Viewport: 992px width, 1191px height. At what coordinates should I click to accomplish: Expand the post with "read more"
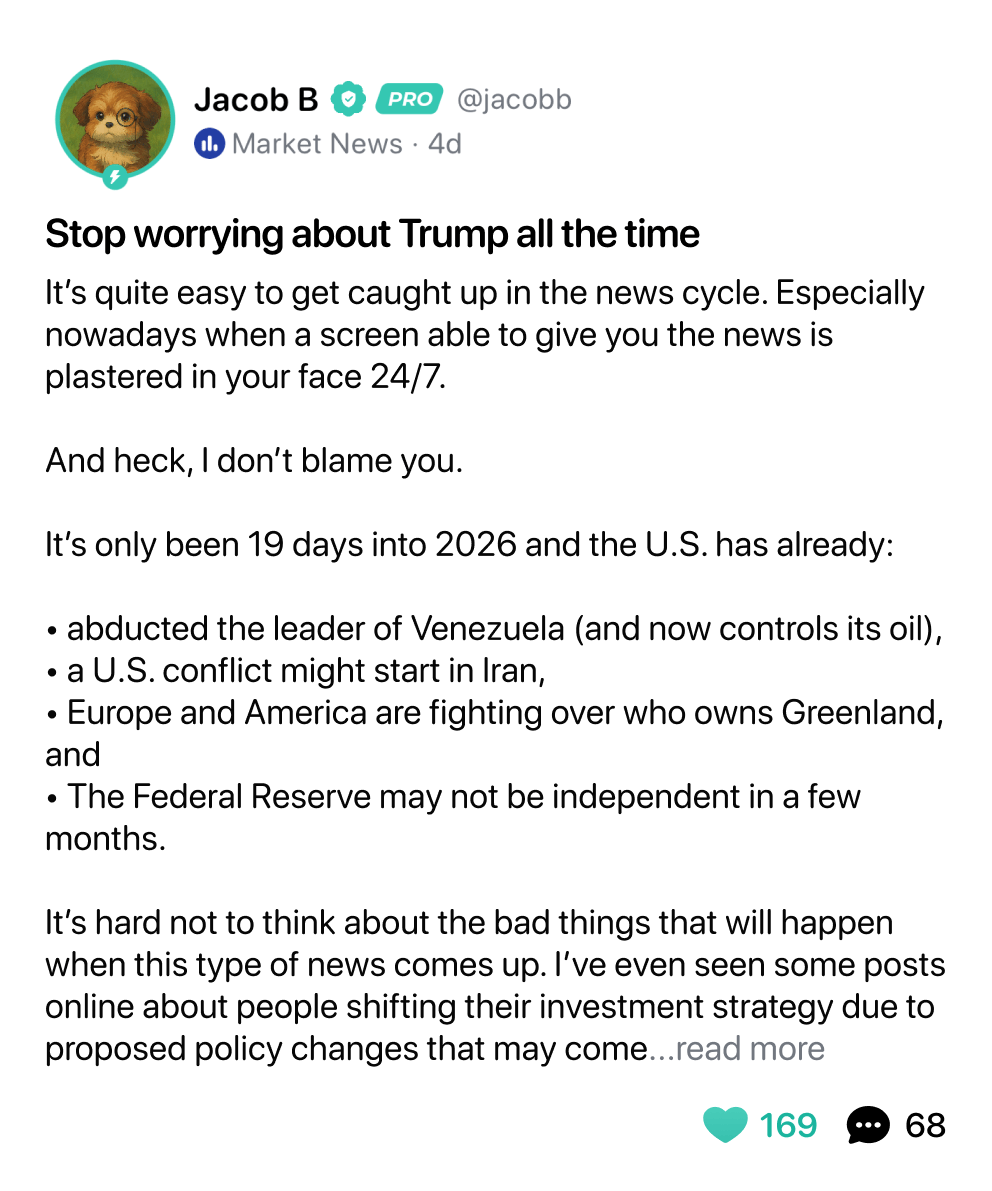pyautogui.click(x=750, y=1049)
